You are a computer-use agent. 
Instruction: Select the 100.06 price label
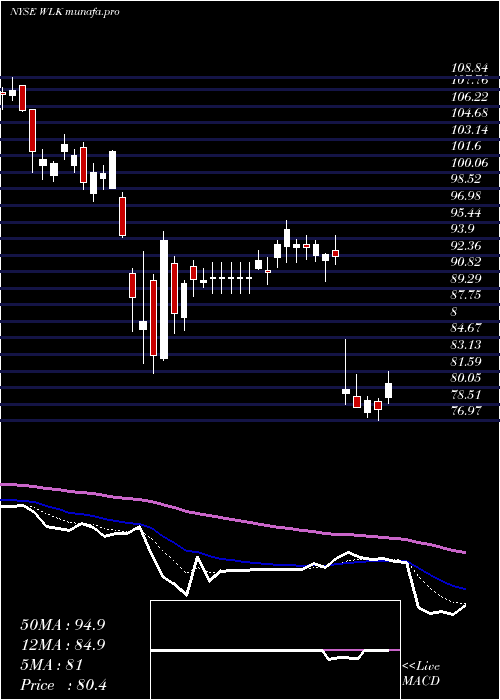(469, 162)
